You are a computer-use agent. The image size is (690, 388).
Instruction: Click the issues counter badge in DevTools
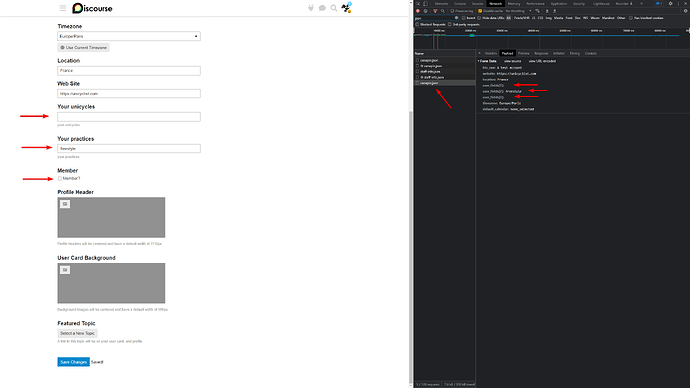pos(658,4)
